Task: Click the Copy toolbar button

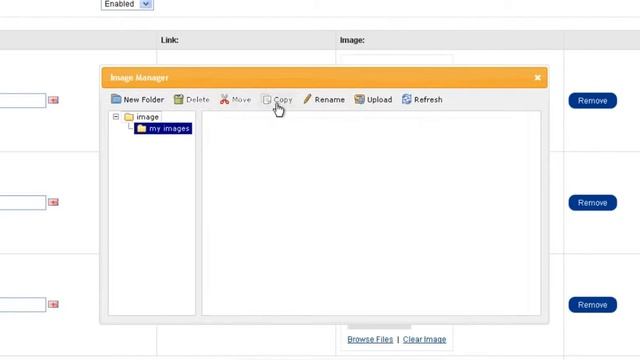Action: 278,100
